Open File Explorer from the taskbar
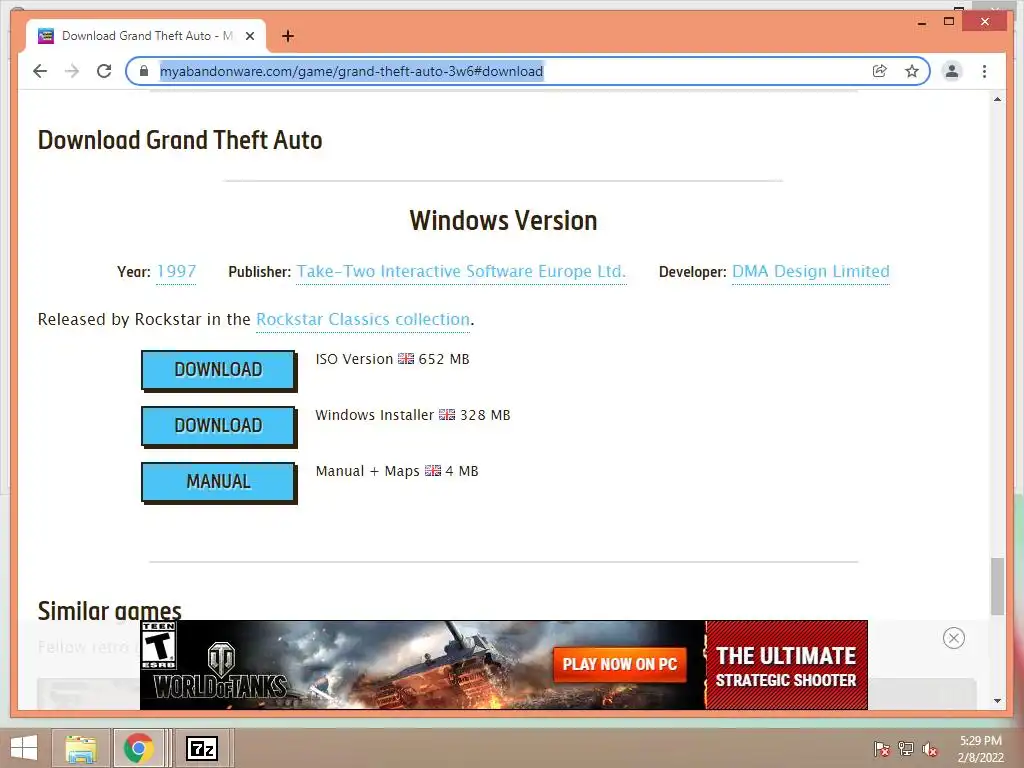The width and height of the screenshot is (1024, 768). [x=80, y=748]
